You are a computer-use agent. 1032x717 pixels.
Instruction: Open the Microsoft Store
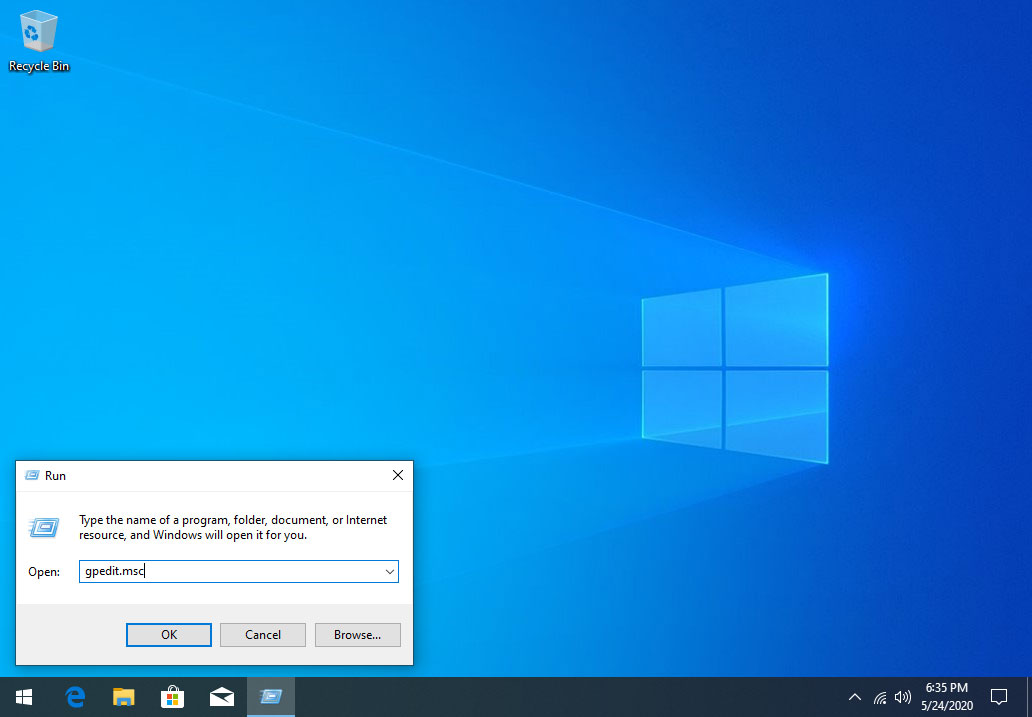[173, 697]
